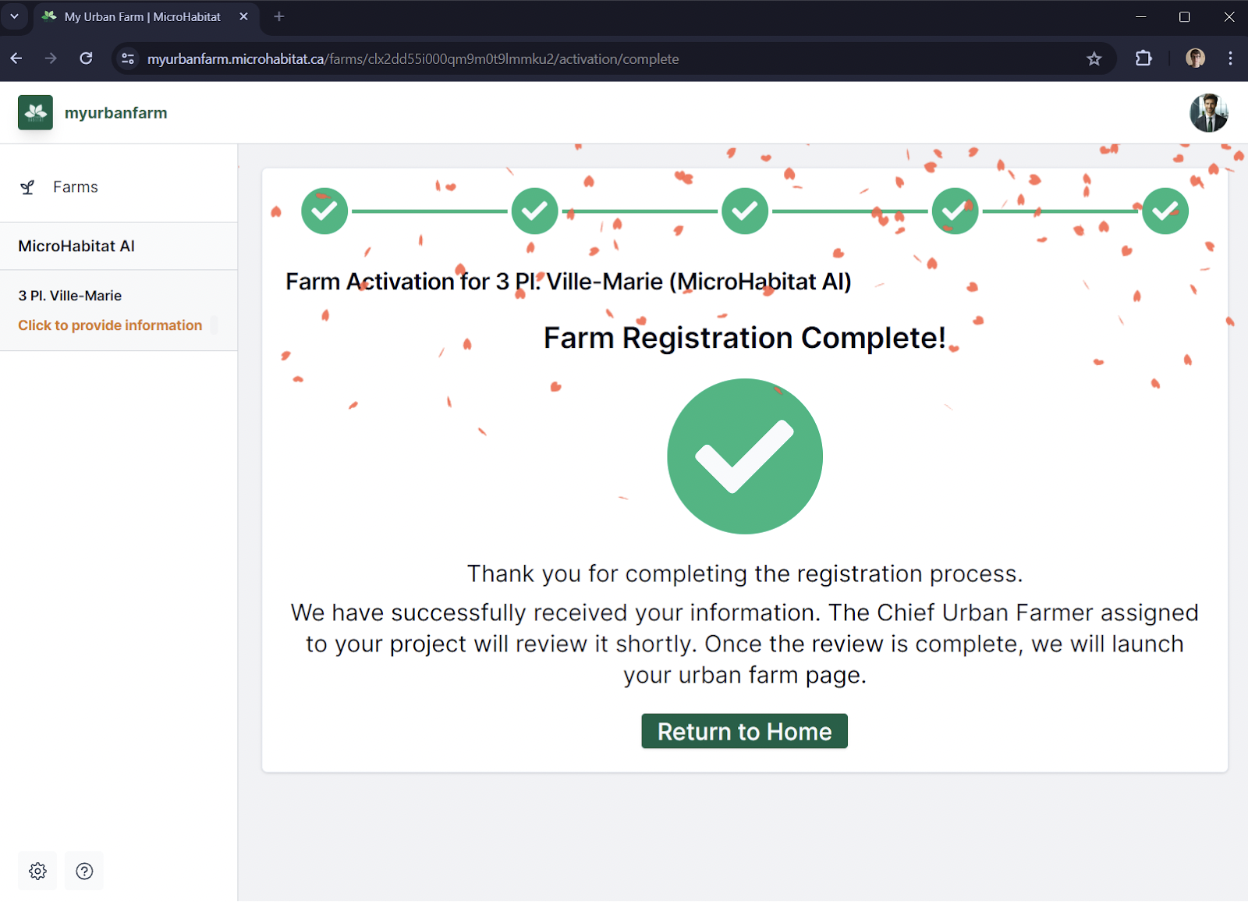
Task: Open the help question mark icon
Action: point(85,871)
